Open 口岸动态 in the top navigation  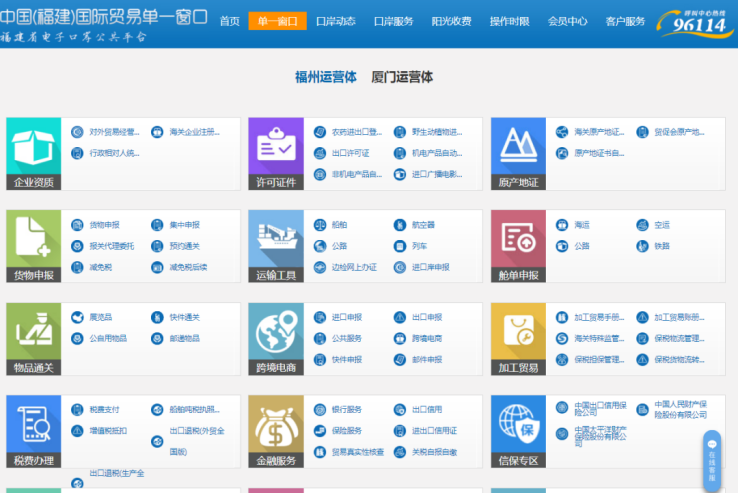(335, 21)
